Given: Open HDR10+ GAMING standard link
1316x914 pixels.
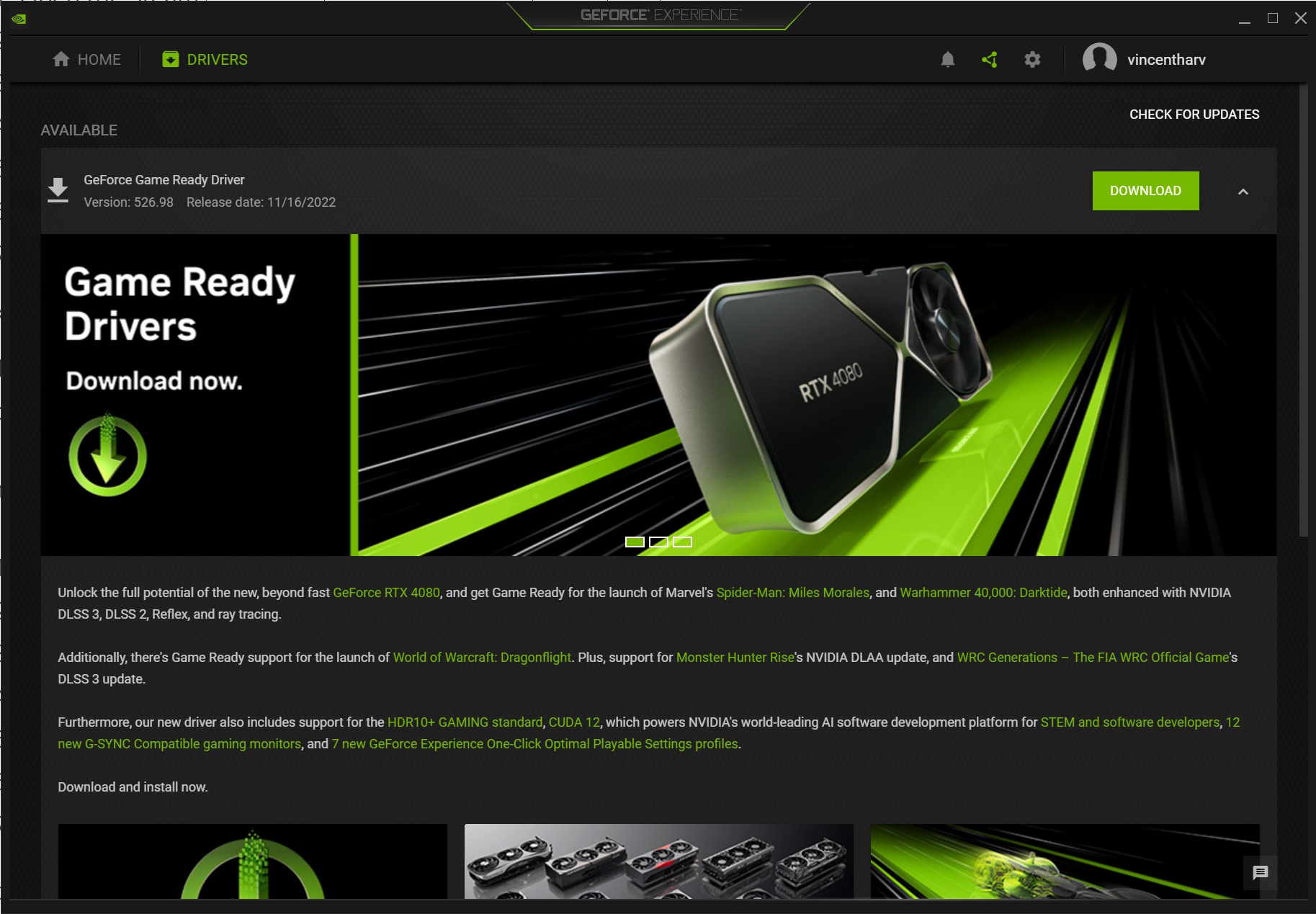Looking at the screenshot, I should pyautogui.click(x=465, y=722).
